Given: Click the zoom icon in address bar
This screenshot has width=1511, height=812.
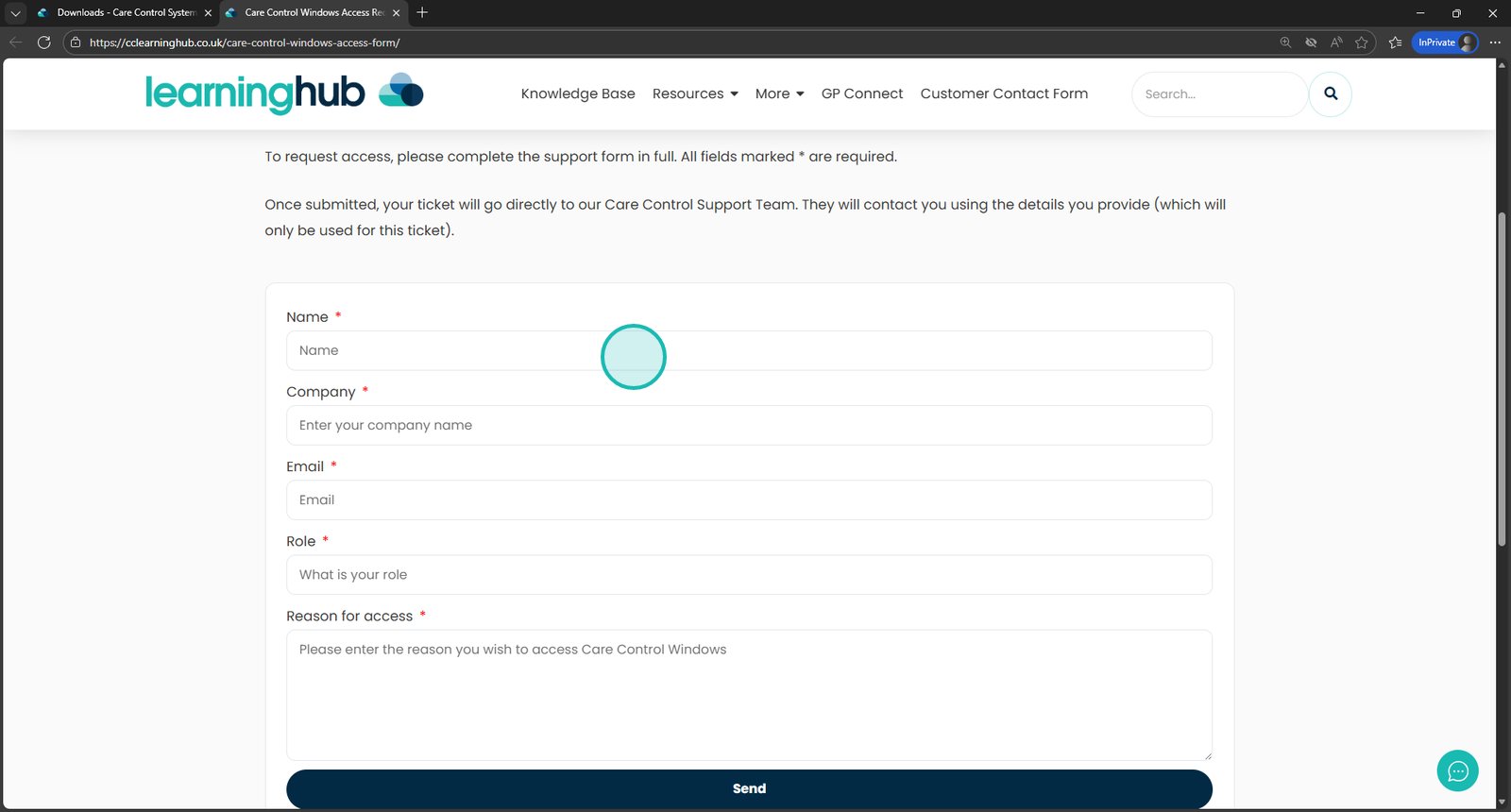Looking at the screenshot, I should (1285, 42).
